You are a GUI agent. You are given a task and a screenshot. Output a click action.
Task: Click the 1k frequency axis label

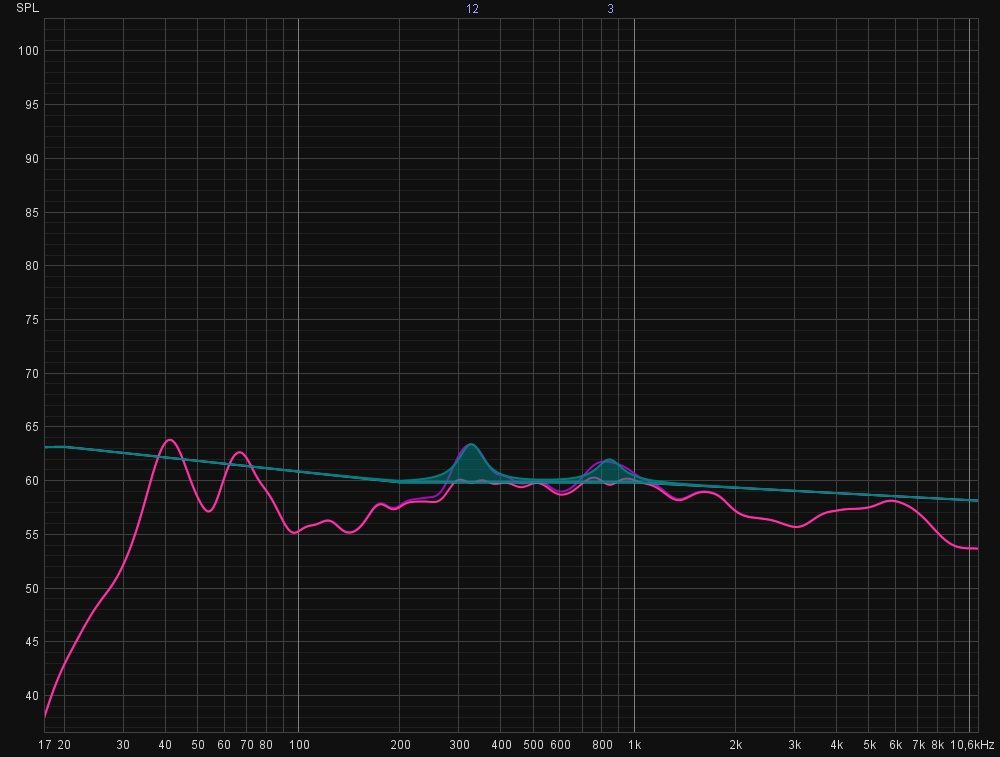click(634, 745)
